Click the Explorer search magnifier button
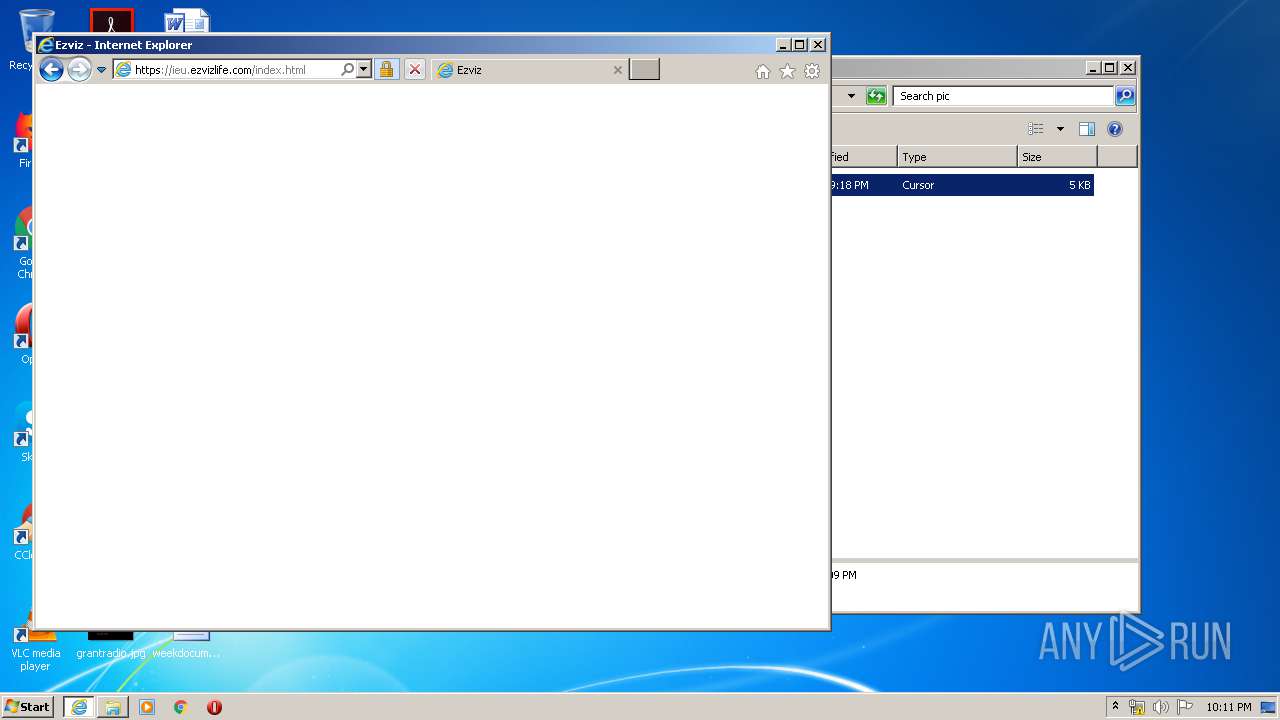The image size is (1280, 720). click(x=1125, y=96)
